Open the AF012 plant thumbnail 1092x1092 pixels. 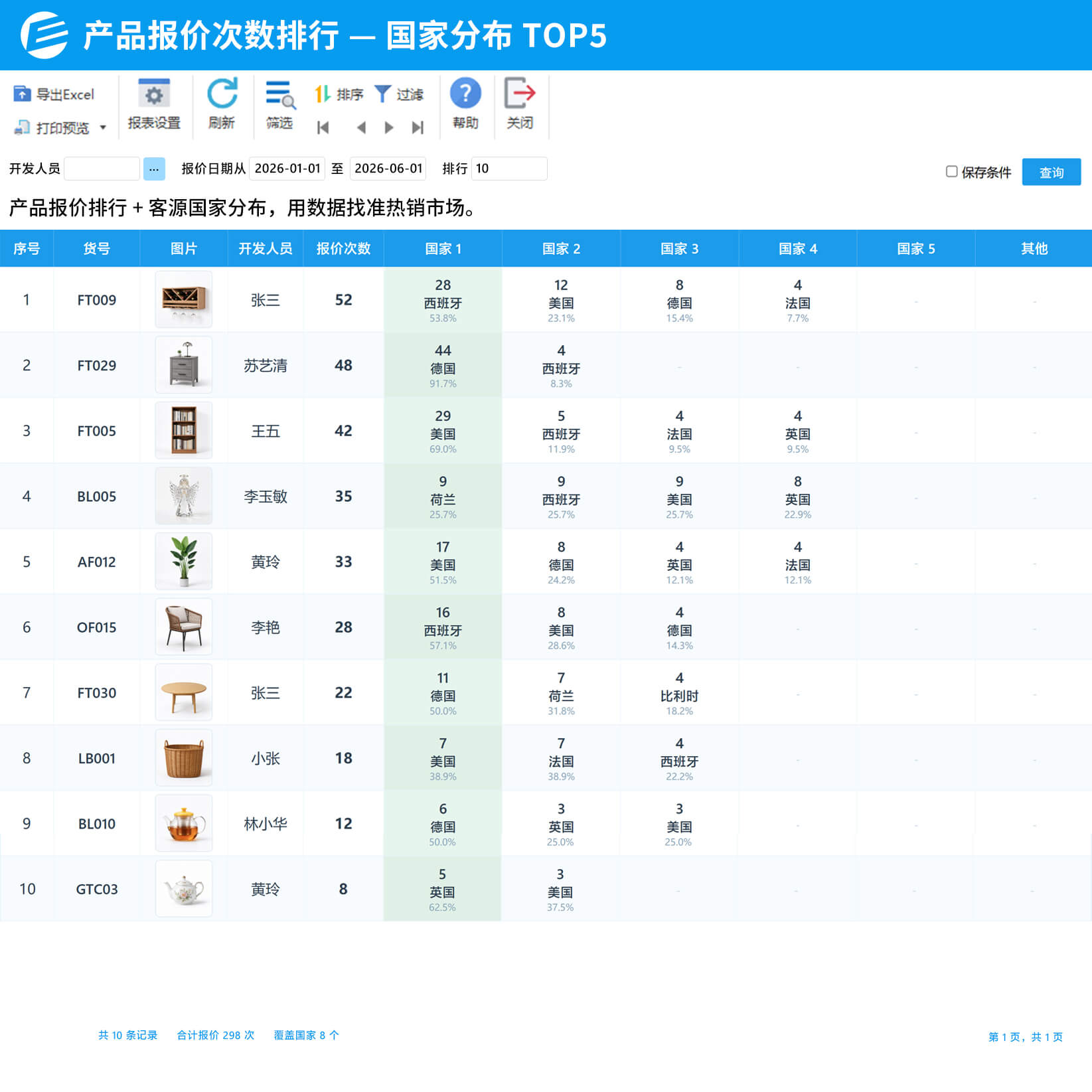point(184,562)
